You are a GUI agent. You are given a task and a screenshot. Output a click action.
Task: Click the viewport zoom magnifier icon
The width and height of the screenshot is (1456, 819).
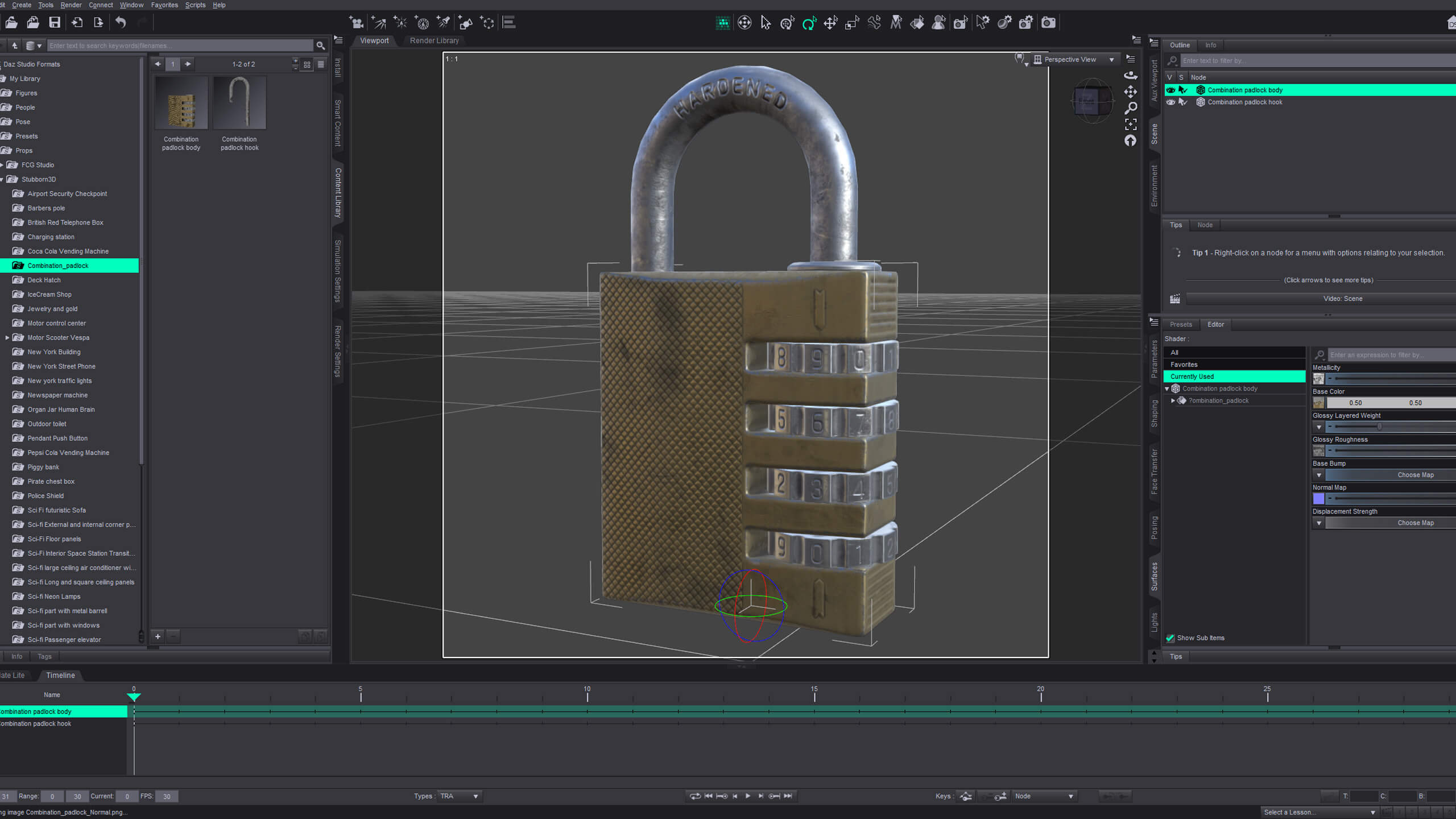(1131, 108)
